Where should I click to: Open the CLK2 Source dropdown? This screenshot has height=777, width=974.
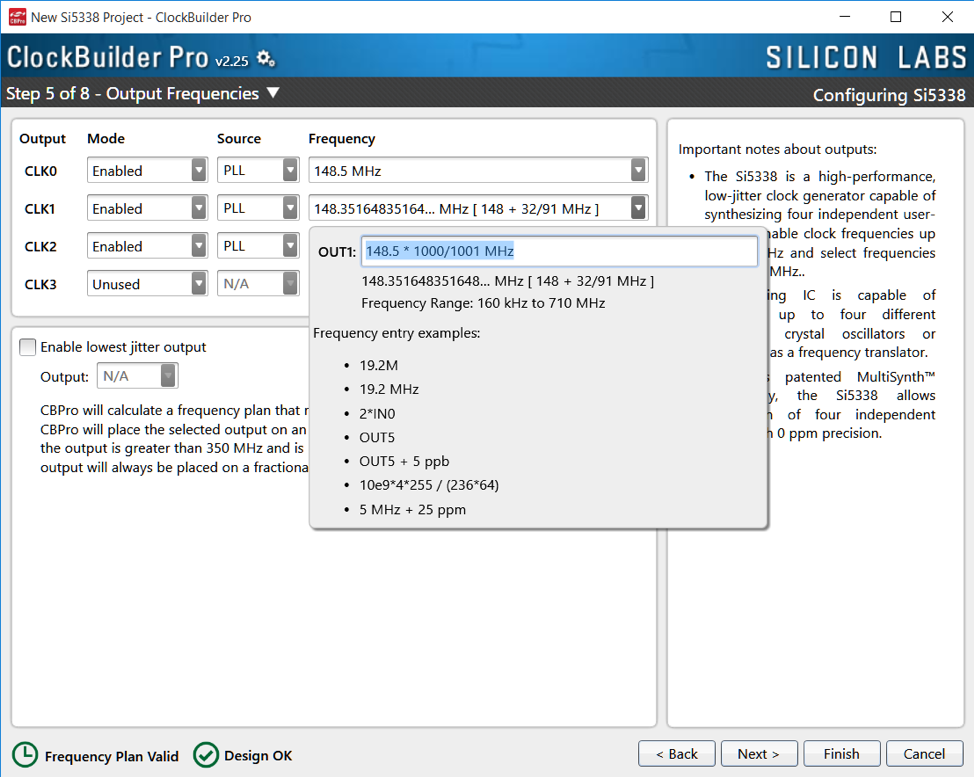(x=258, y=247)
